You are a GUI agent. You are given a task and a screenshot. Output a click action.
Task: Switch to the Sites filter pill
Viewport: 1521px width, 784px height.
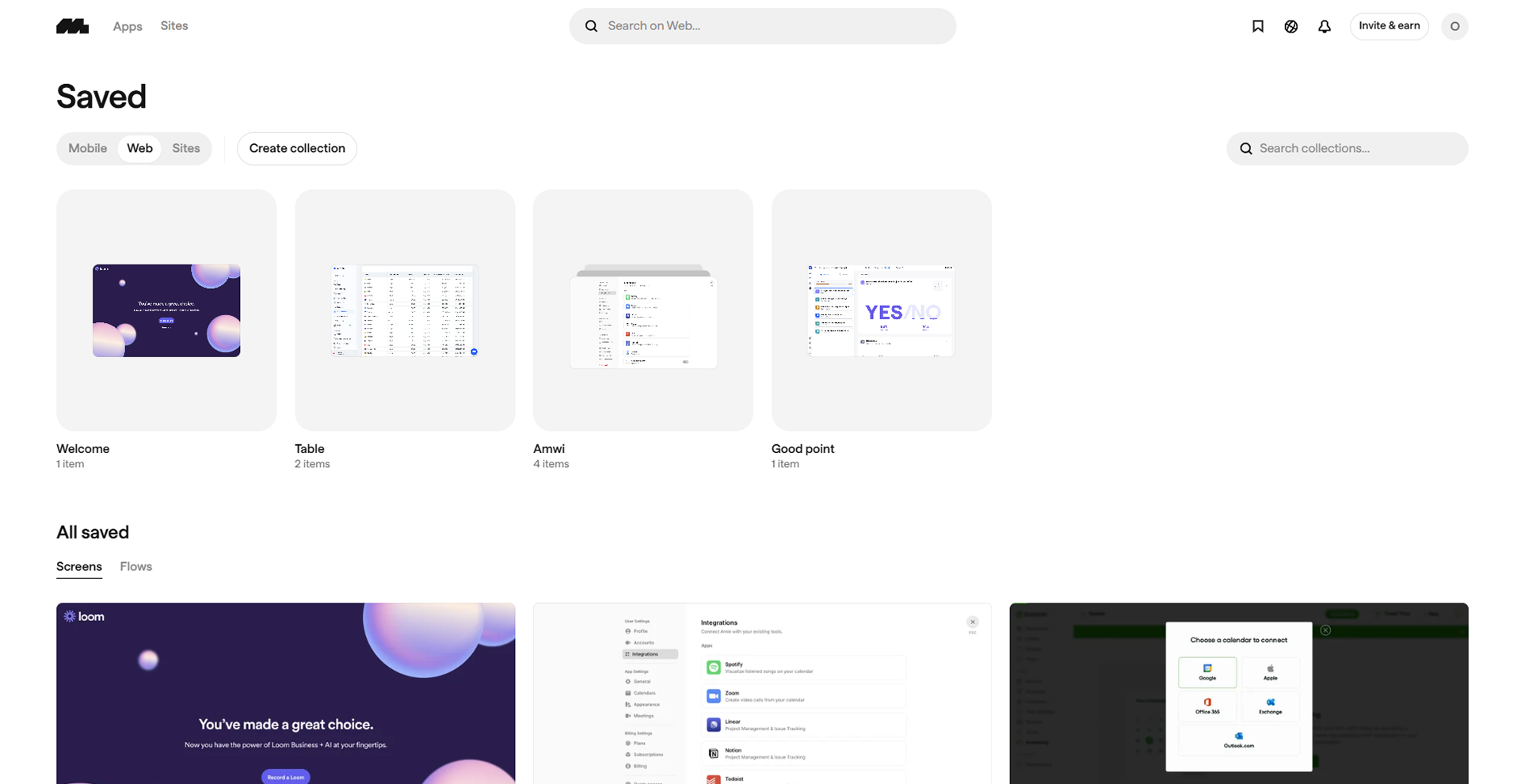click(186, 148)
